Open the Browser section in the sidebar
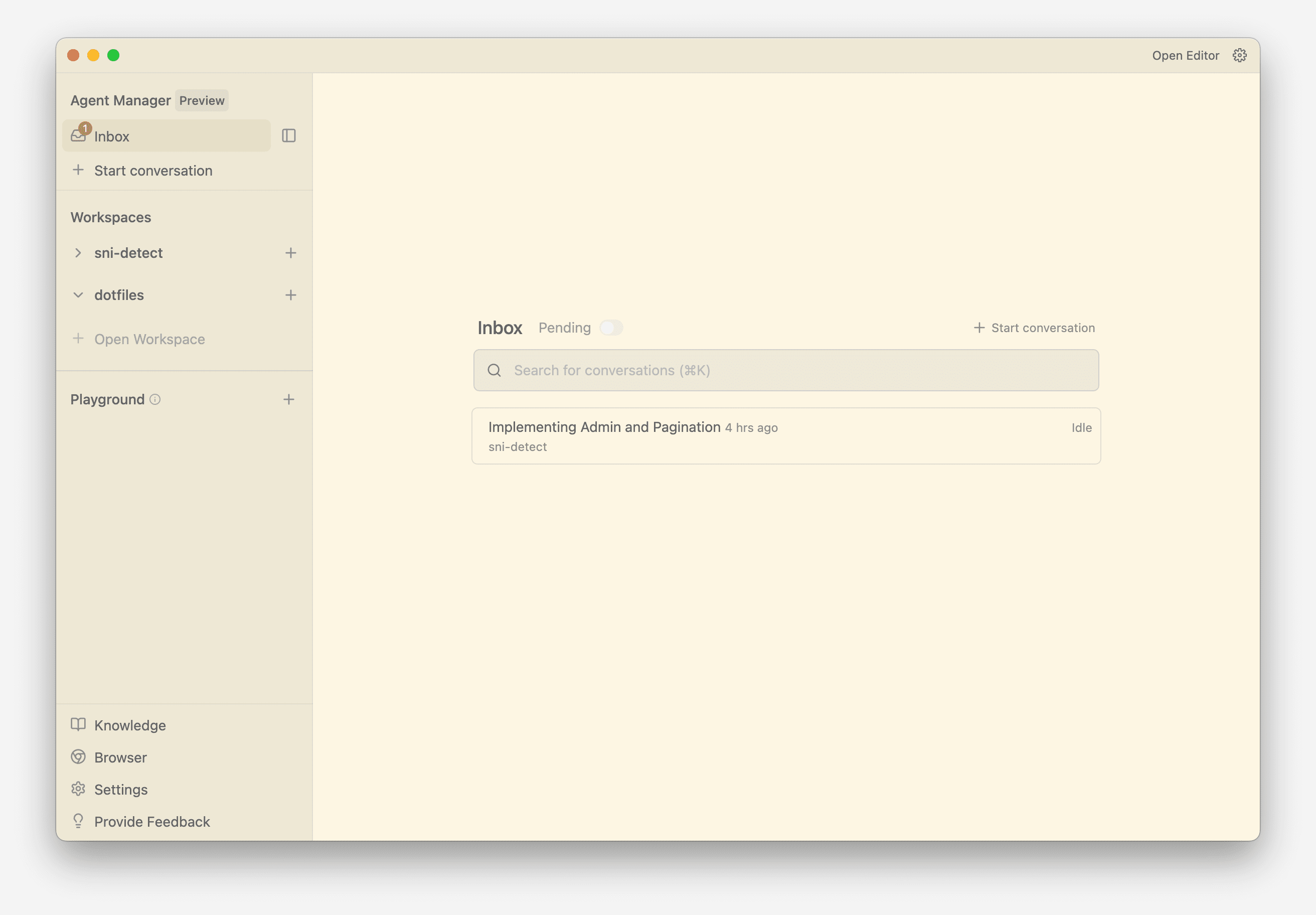 point(120,757)
